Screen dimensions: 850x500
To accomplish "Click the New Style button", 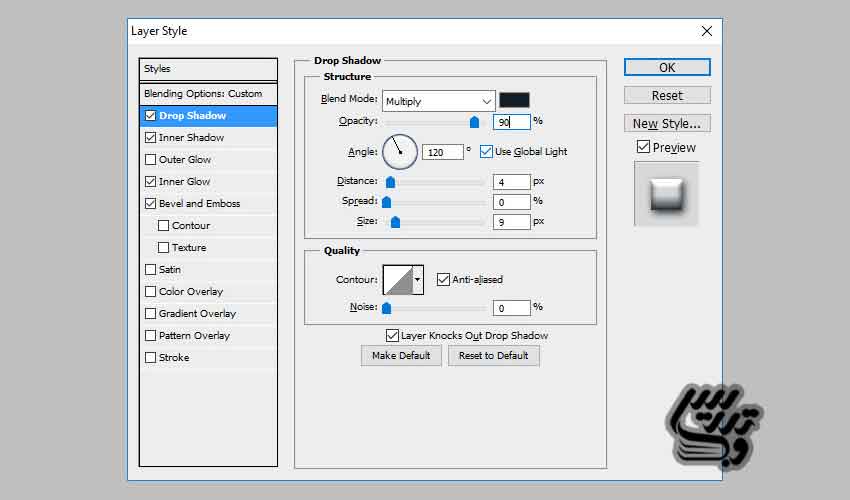I will (x=667, y=123).
